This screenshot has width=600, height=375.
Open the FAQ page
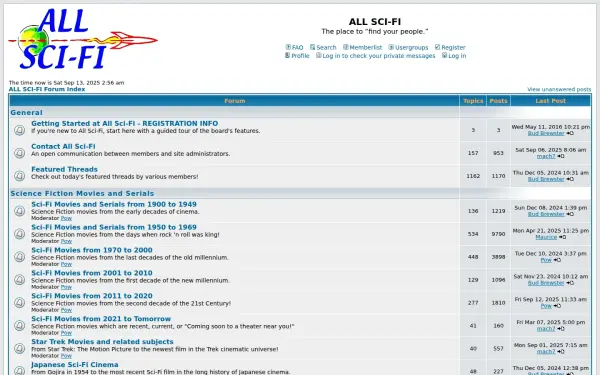pyautogui.click(x=297, y=47)
